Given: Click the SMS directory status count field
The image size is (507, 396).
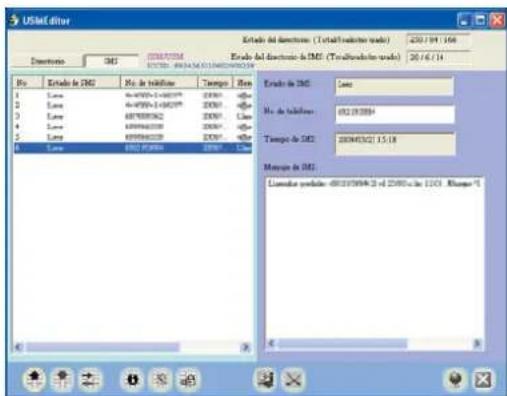Looking at the screenshot, I should pyautogui.click(x=438, y=57).
